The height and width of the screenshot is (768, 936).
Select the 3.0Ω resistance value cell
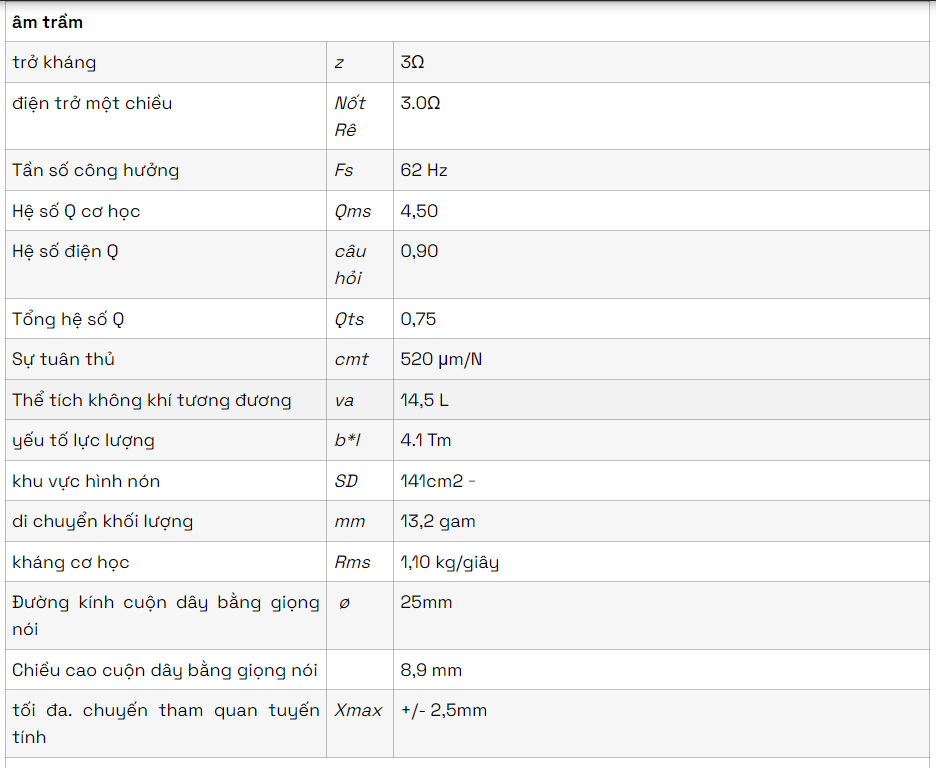pos(420,103)
